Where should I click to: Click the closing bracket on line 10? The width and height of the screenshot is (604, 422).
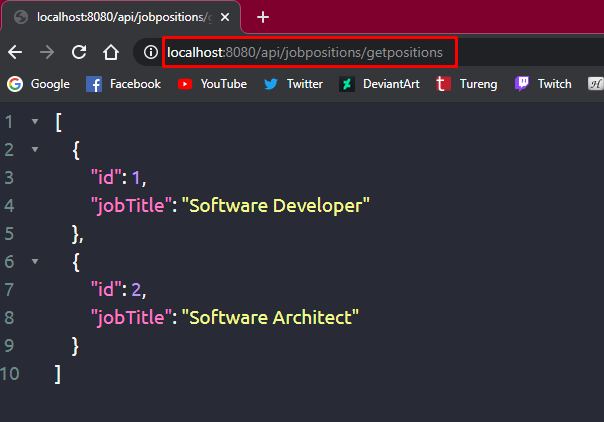[58, 374]
